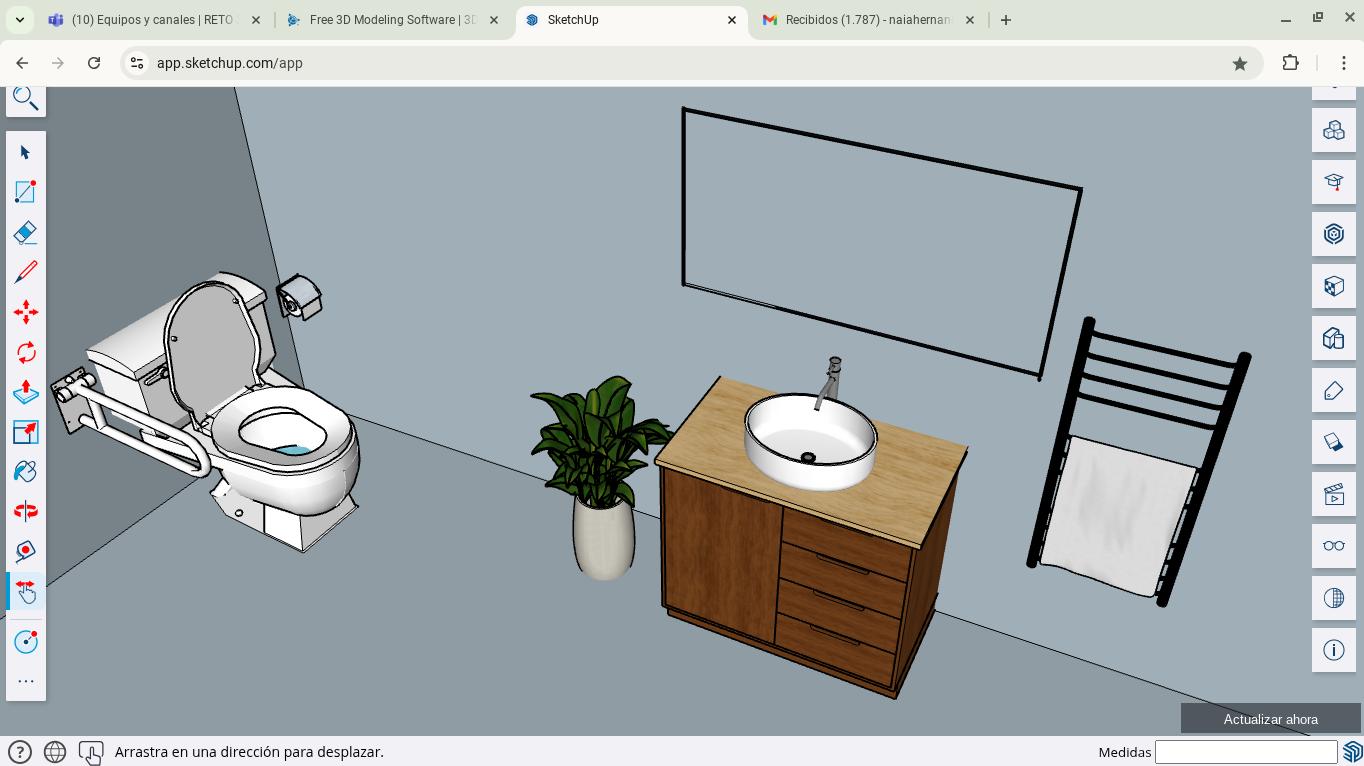1364x766 pixels.
Task: Expand more tools via the three dots
Action: pyautogui.click(x=25, y=681)
